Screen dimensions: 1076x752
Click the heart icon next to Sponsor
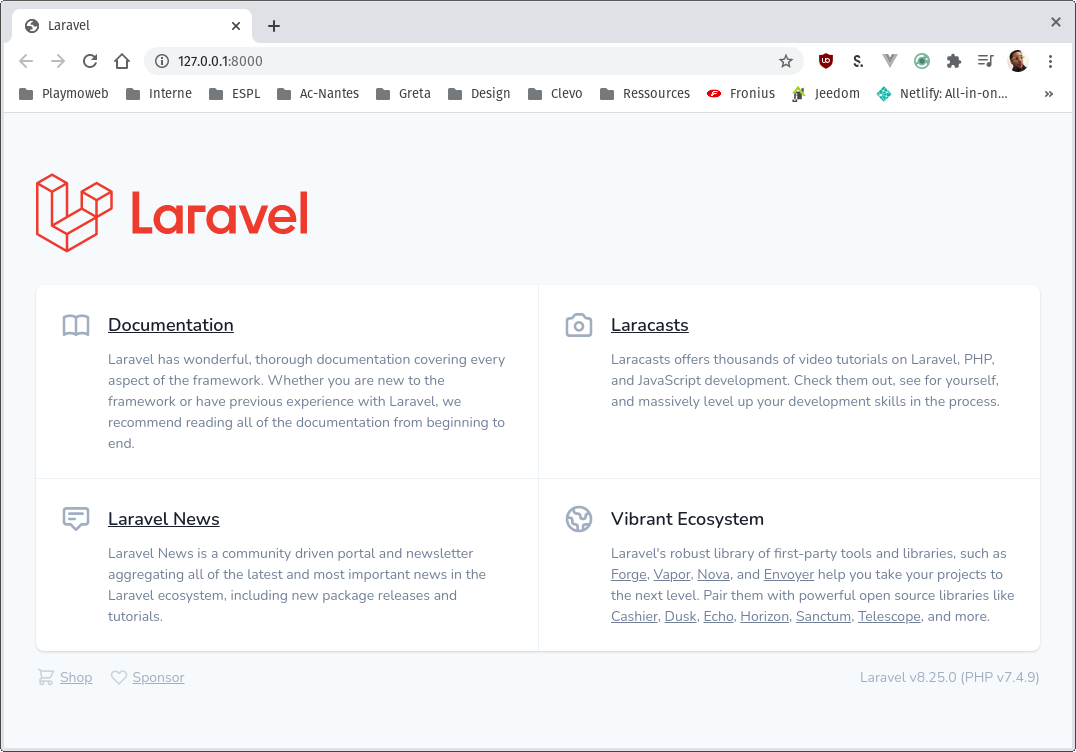point(118,677)
